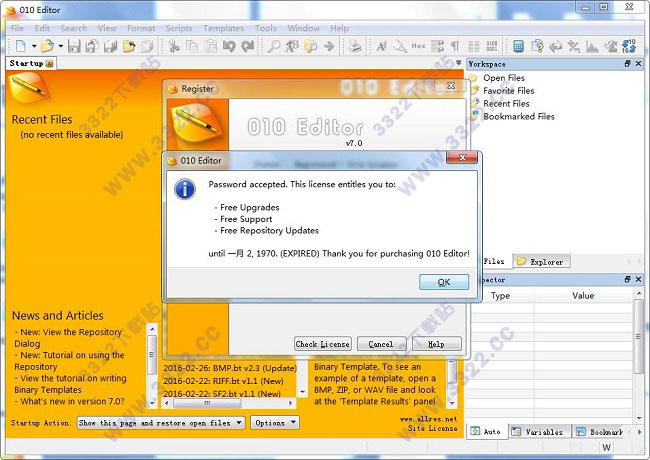
Task: Open 'Tutorial on using the Repository' link
Action: pyautogui.click(x=69, y=361)
